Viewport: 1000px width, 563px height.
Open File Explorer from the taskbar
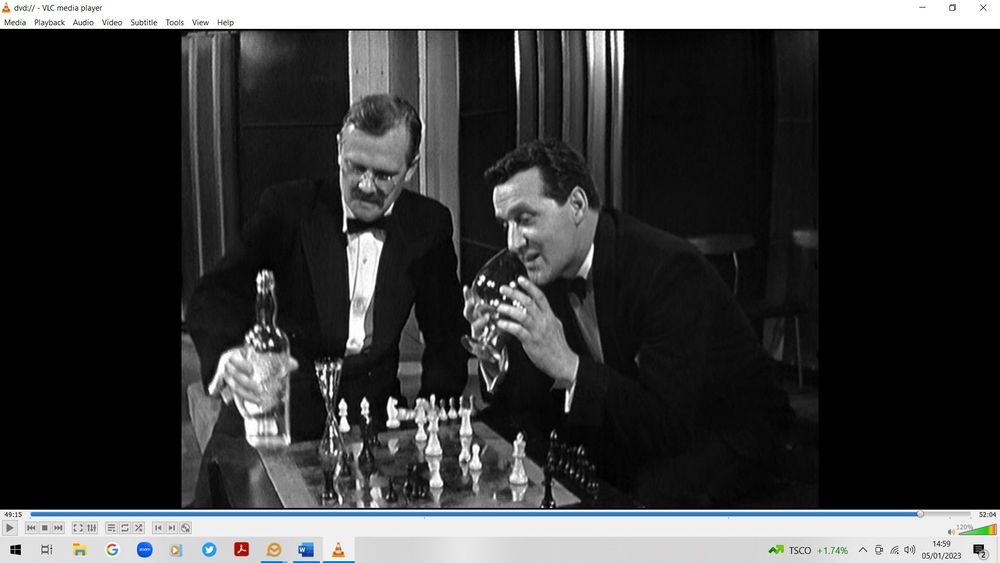click(79, 550)
